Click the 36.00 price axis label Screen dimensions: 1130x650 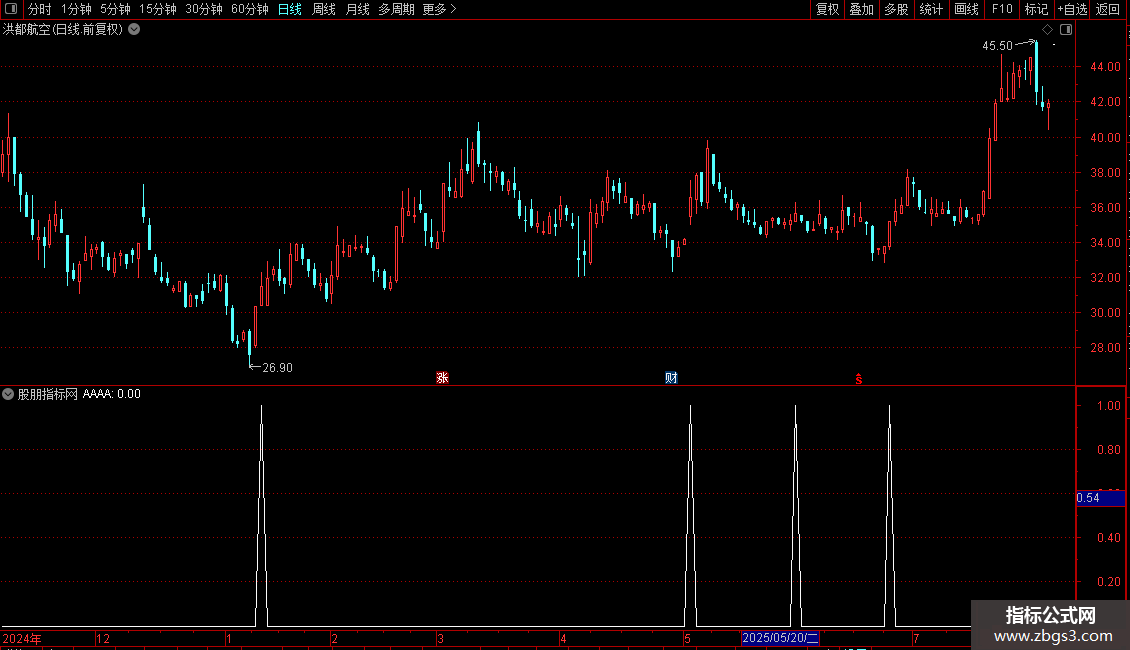pyautogui.click(x=1105, y=208)
